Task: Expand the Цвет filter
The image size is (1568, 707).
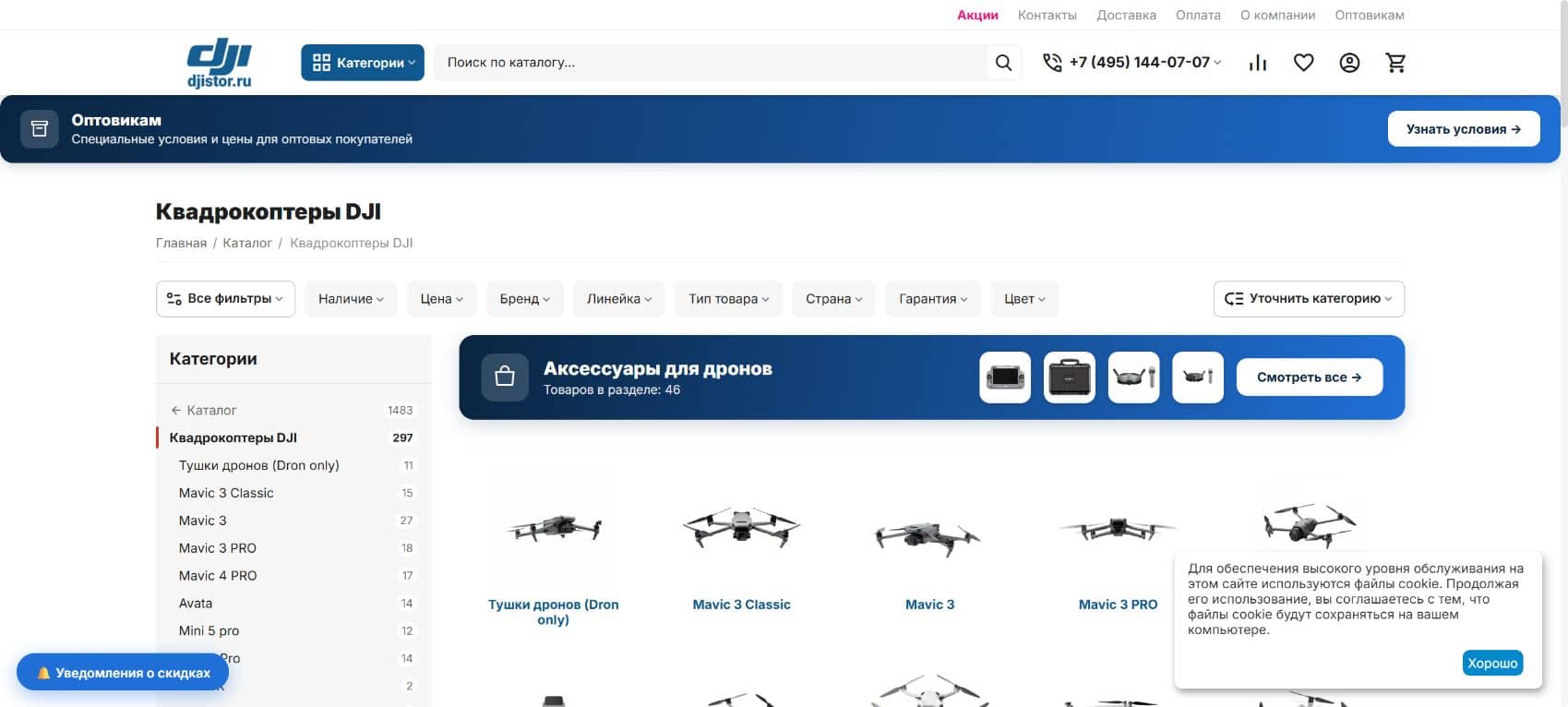Action: tap(1024, 299)
